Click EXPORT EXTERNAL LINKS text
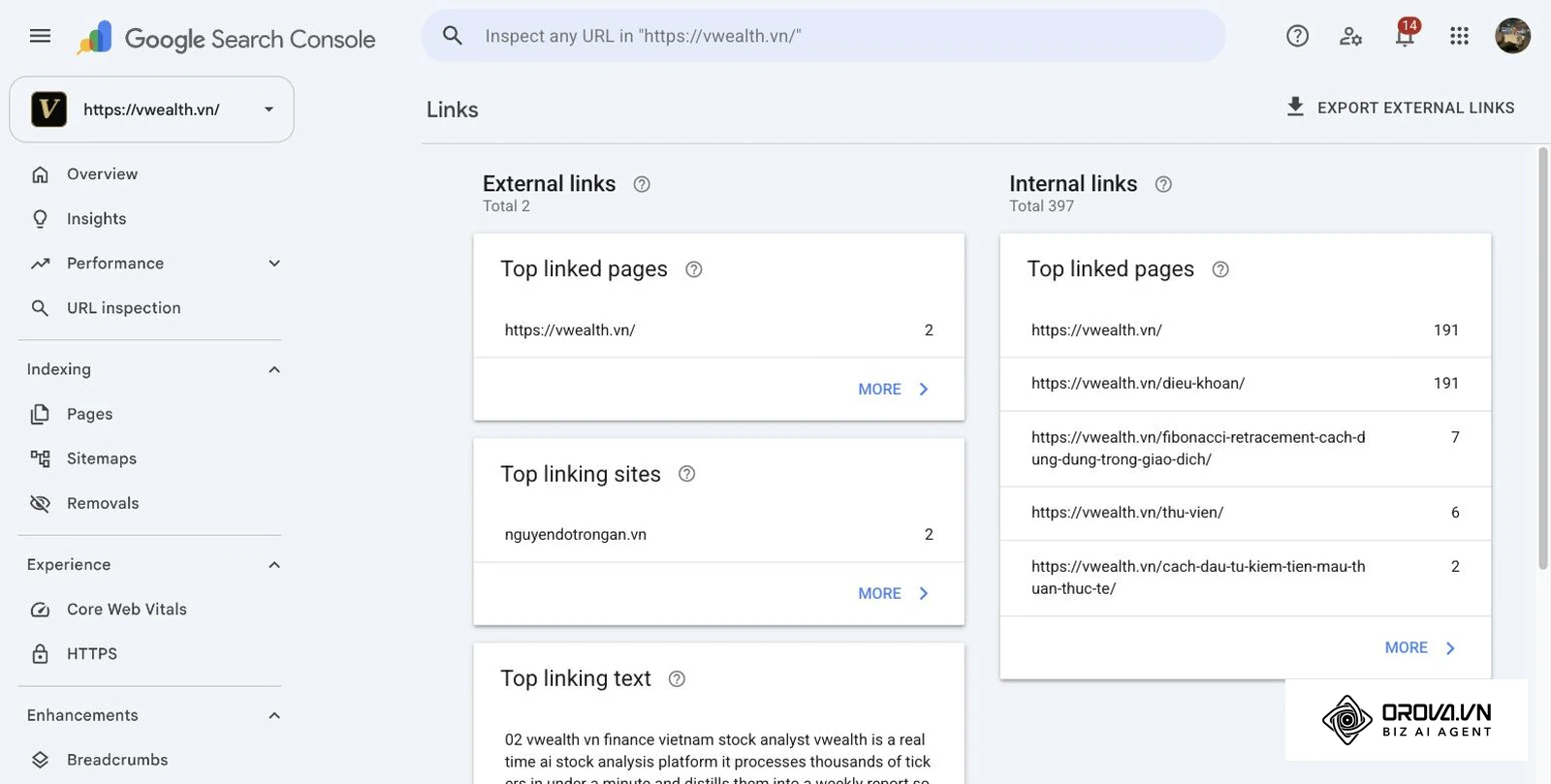Viewport: 1551px width, 784px height. pyautogui.click(x=1415, y=108)
